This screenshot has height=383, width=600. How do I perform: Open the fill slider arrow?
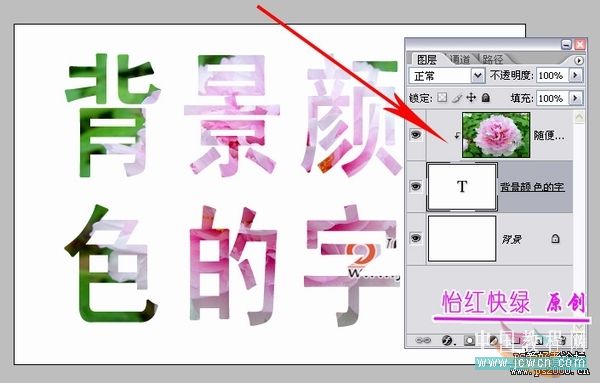coord(576,98)
